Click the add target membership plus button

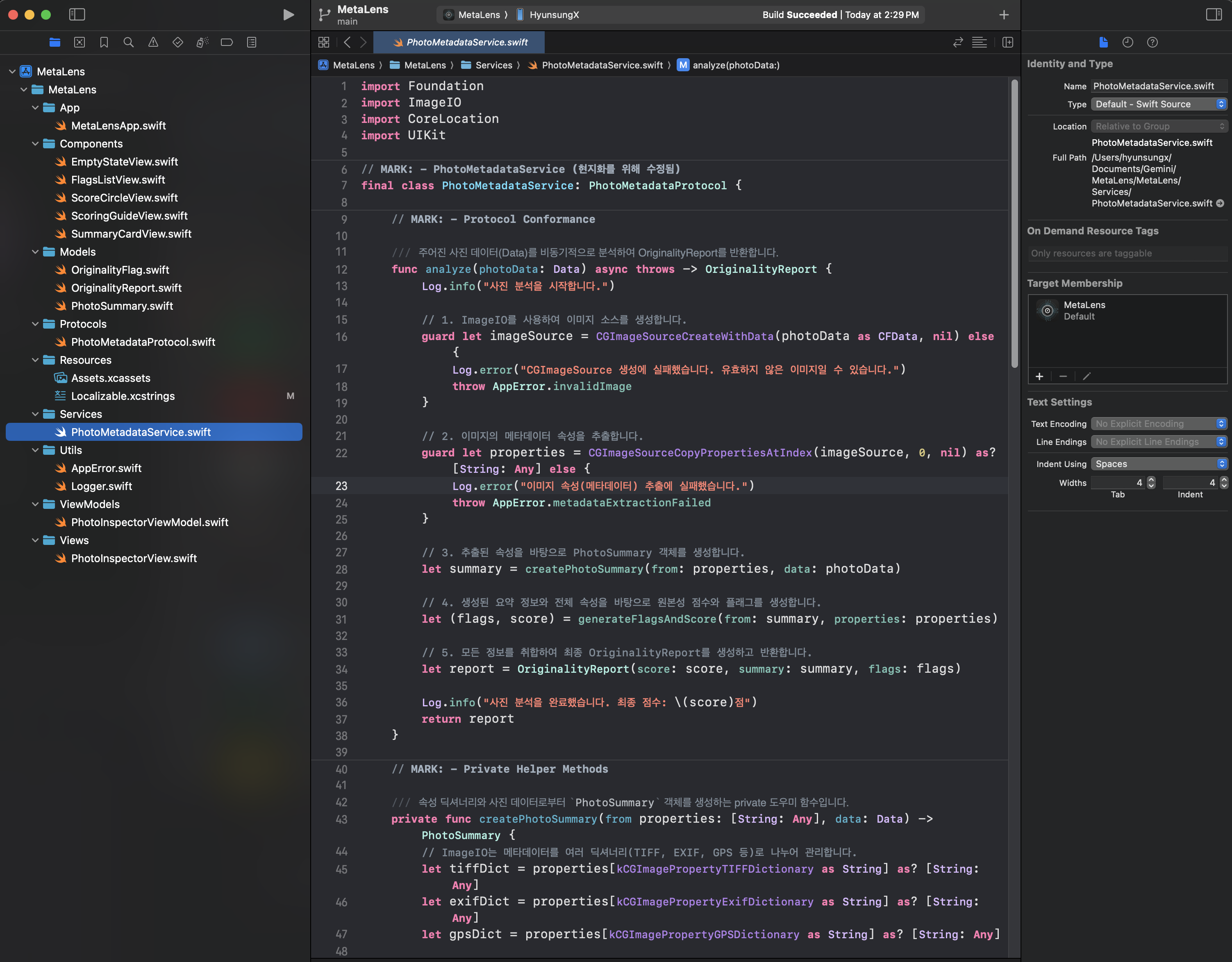[x=1039, y=376]
